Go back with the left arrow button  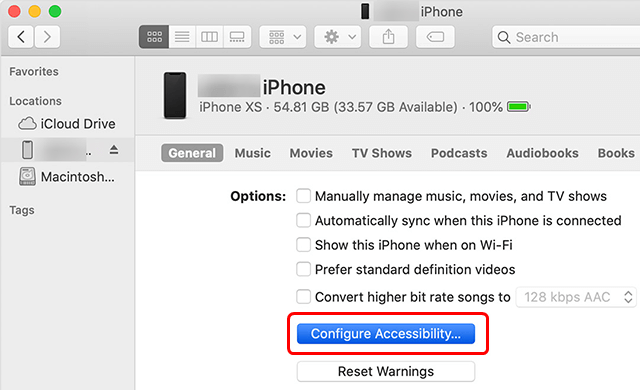click(21, 37)
